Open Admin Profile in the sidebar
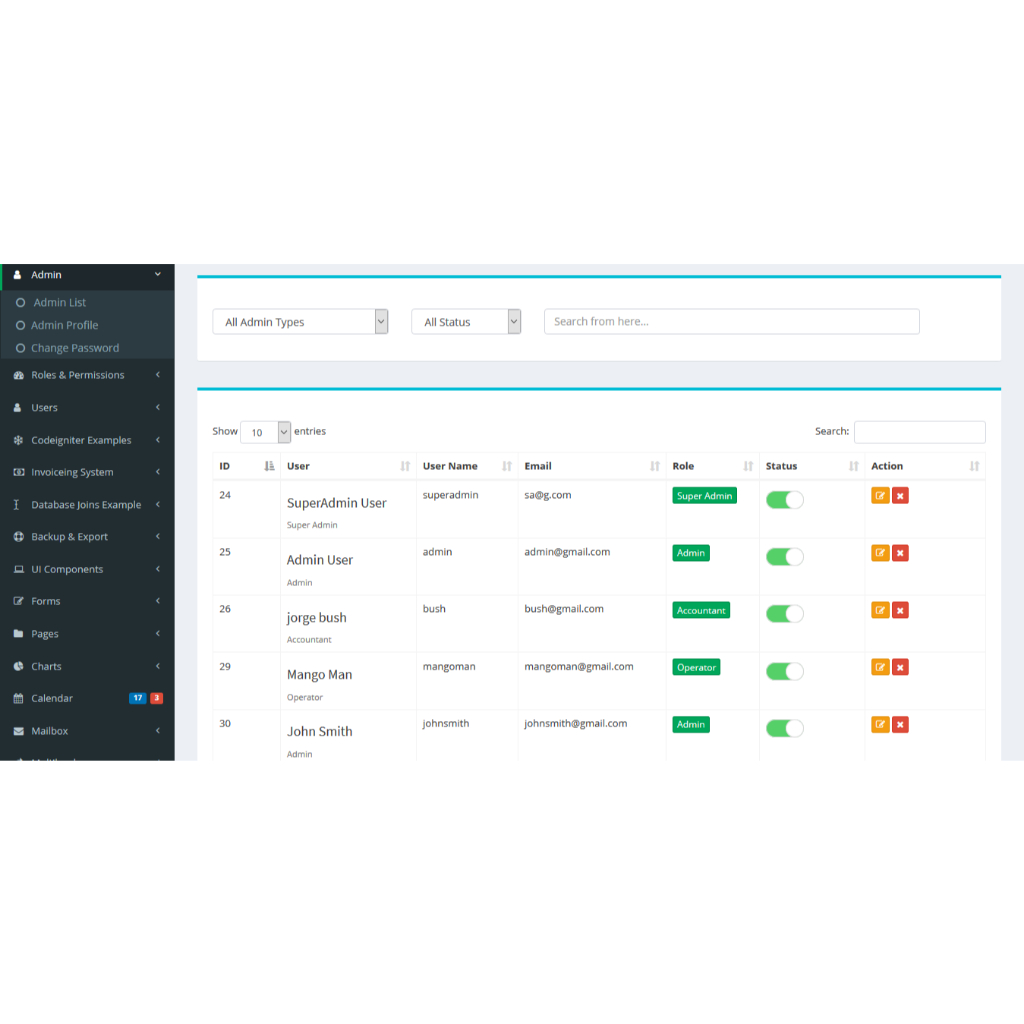This screenshot has width=1024, height=1024. [x=64, y=325]
